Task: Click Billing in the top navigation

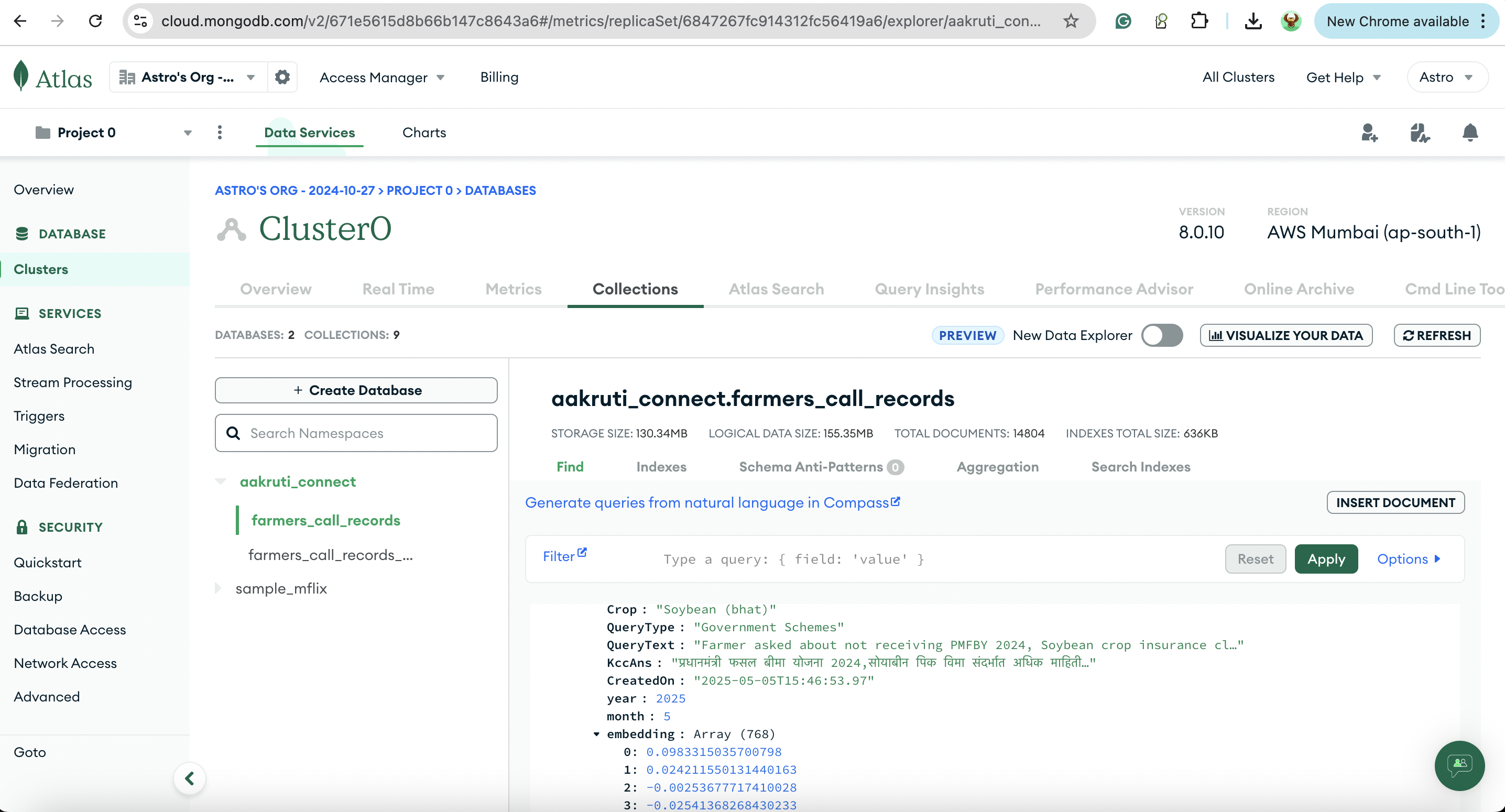Action: pyautogui.click(x=499, y=77)
